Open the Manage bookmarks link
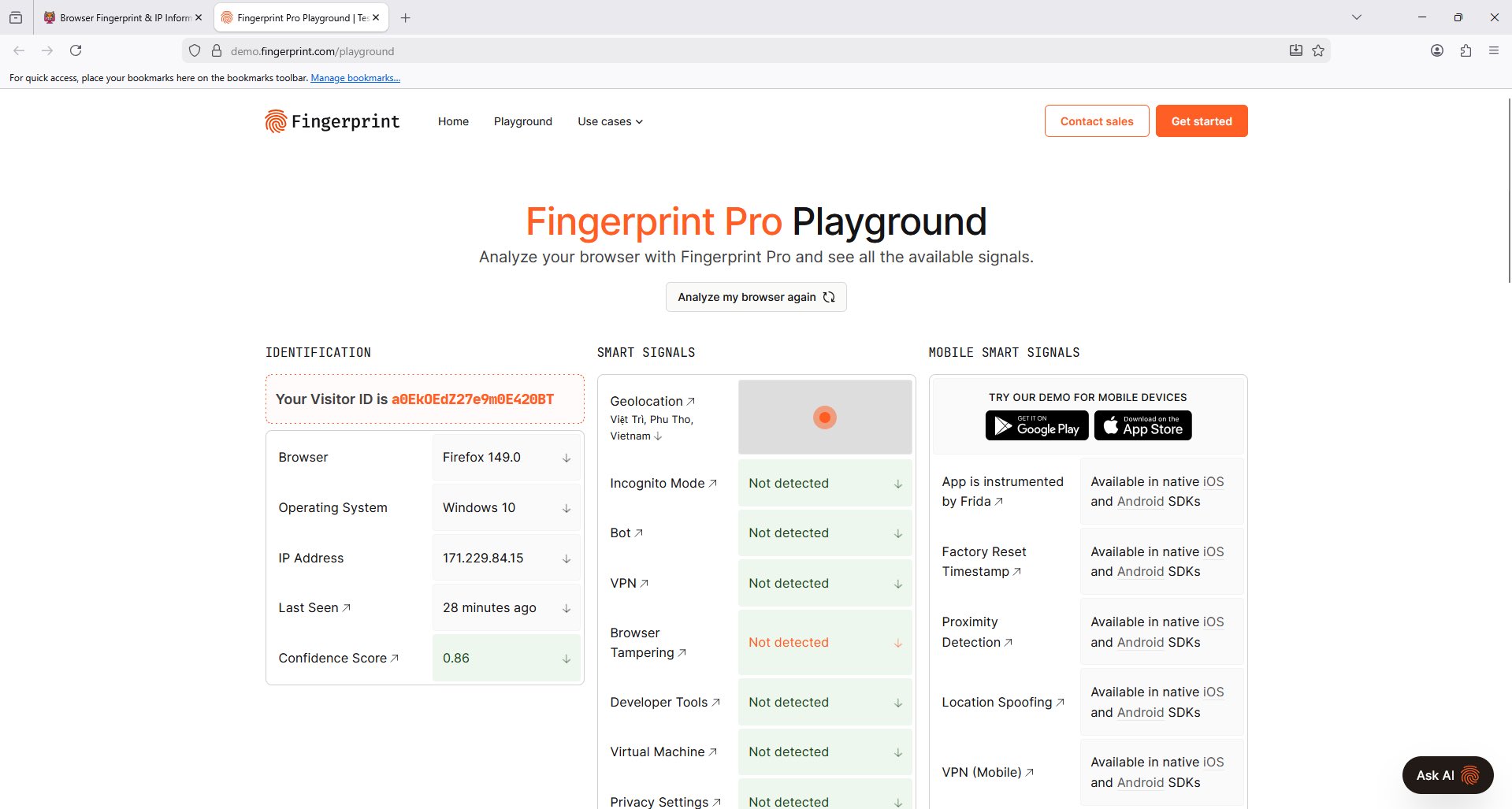1512x809 pixels. click(355, 78)
